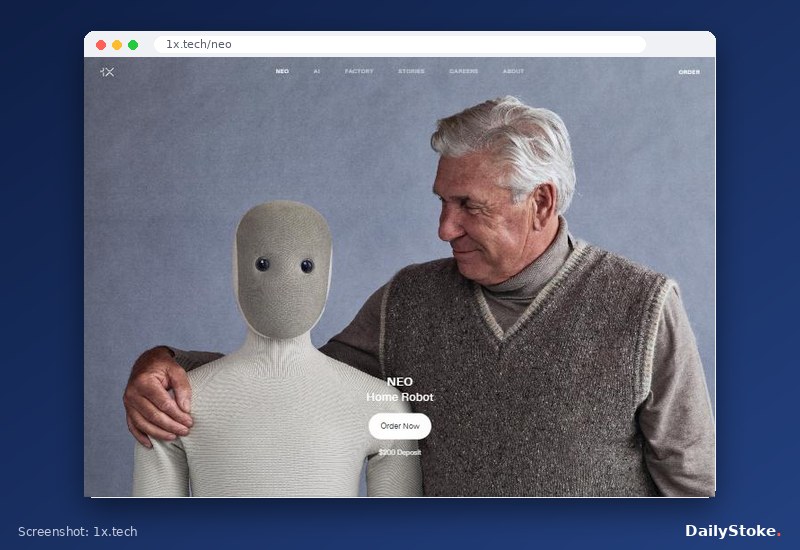Viewport: 800px width, 550px height.
Task: Click the yellow minimize window dot
Action: click(x=117, y=45)
